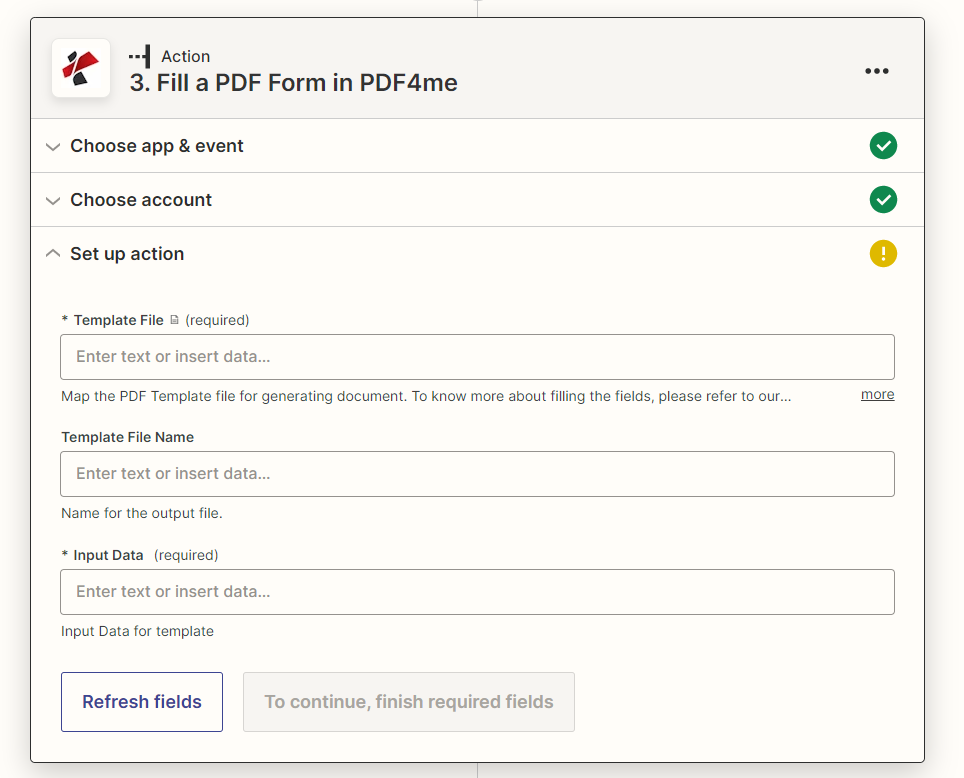This screenshot has height=778, width=964.
Task: Click the Refresh fields button
Action: pos(141,701)
